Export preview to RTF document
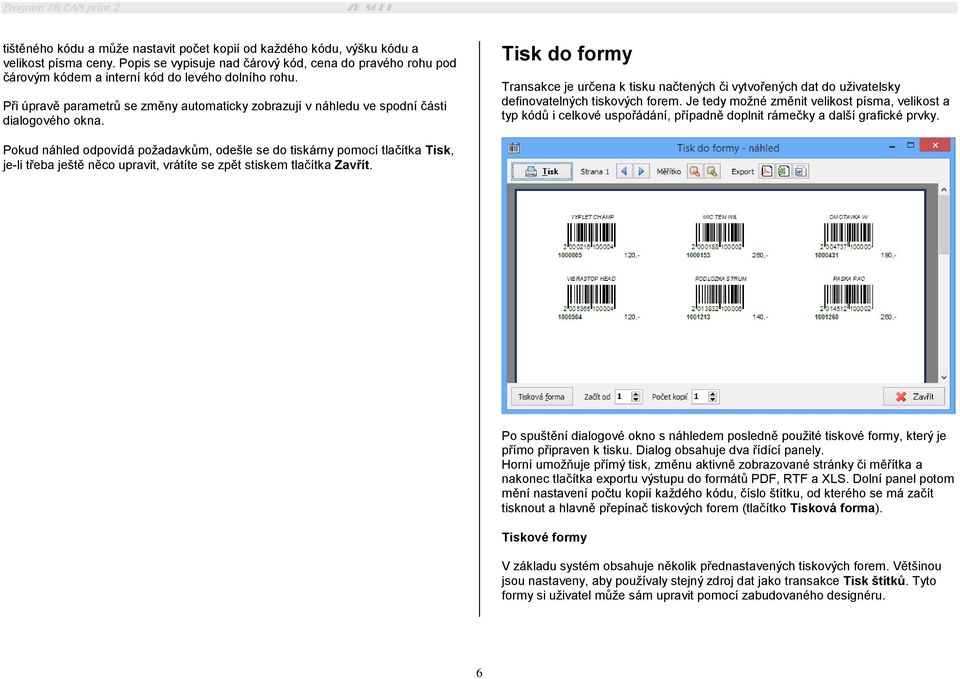The image size is (960, 679). [800, 171]
